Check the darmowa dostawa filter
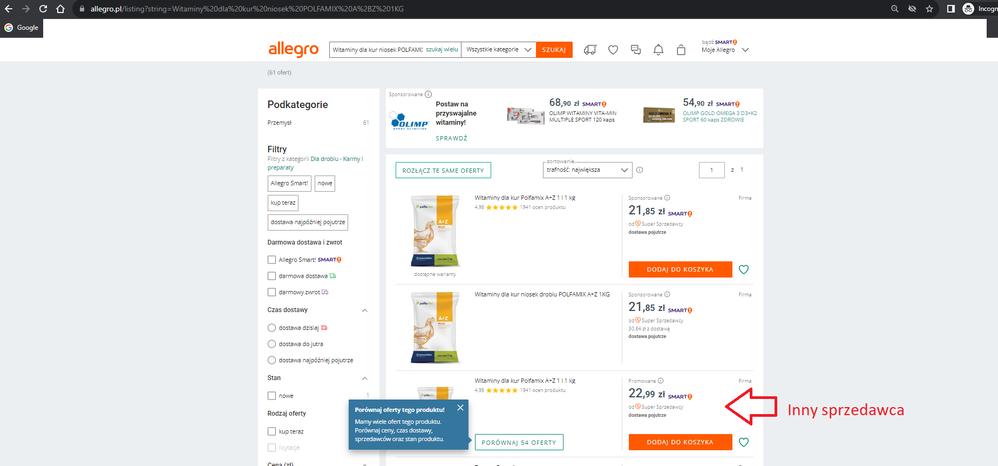Image resolution: width=998 pixels, height=466 pixels. [x=272, y=275]
